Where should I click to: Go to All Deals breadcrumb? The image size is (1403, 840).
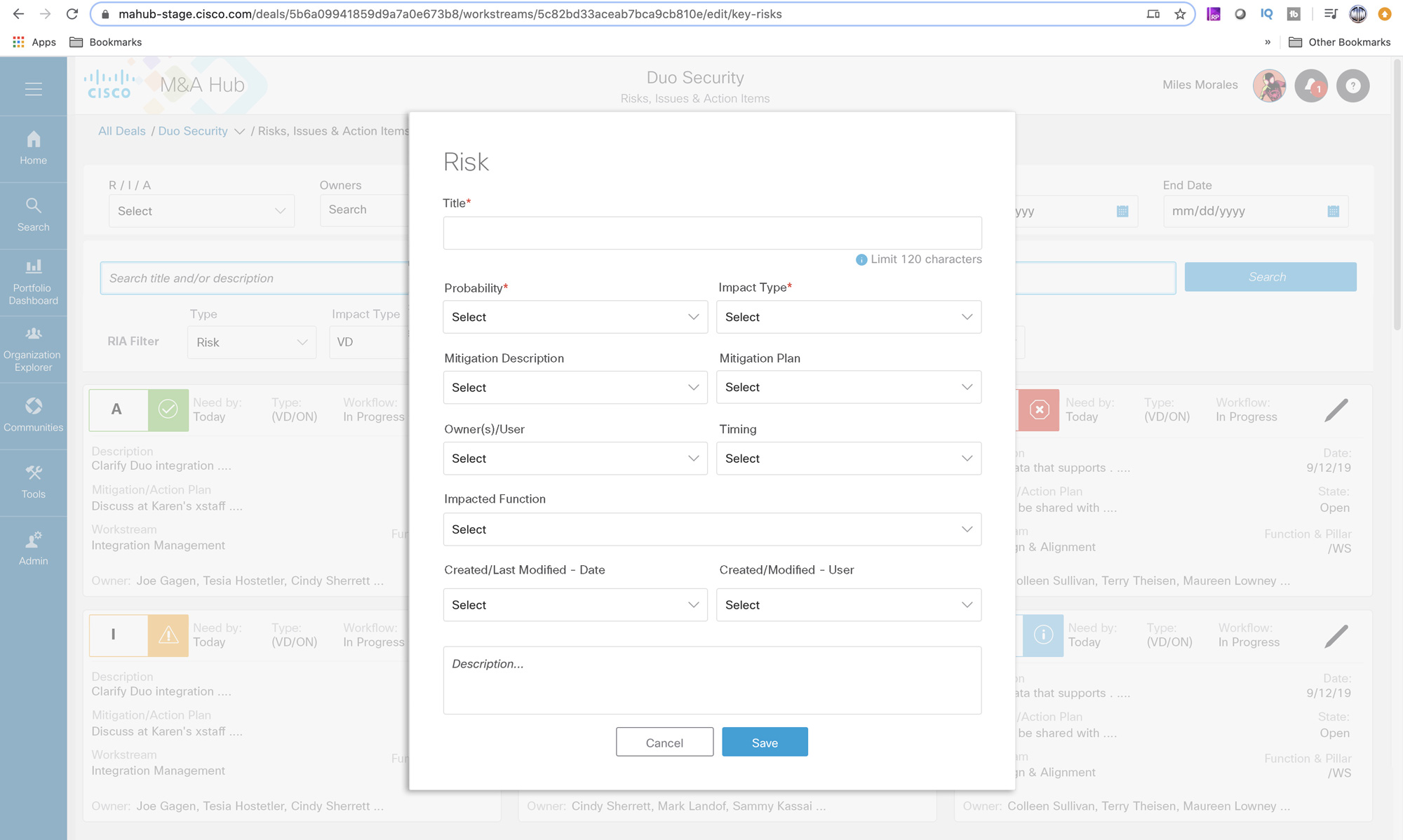pos(122,131)
